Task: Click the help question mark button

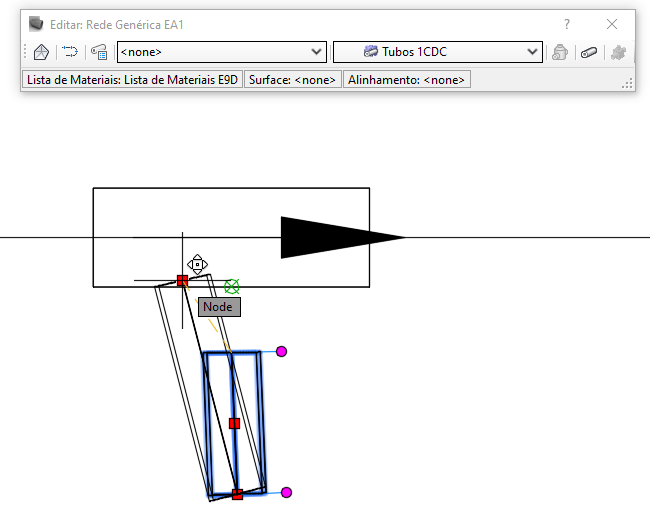Action: [567, 24]
